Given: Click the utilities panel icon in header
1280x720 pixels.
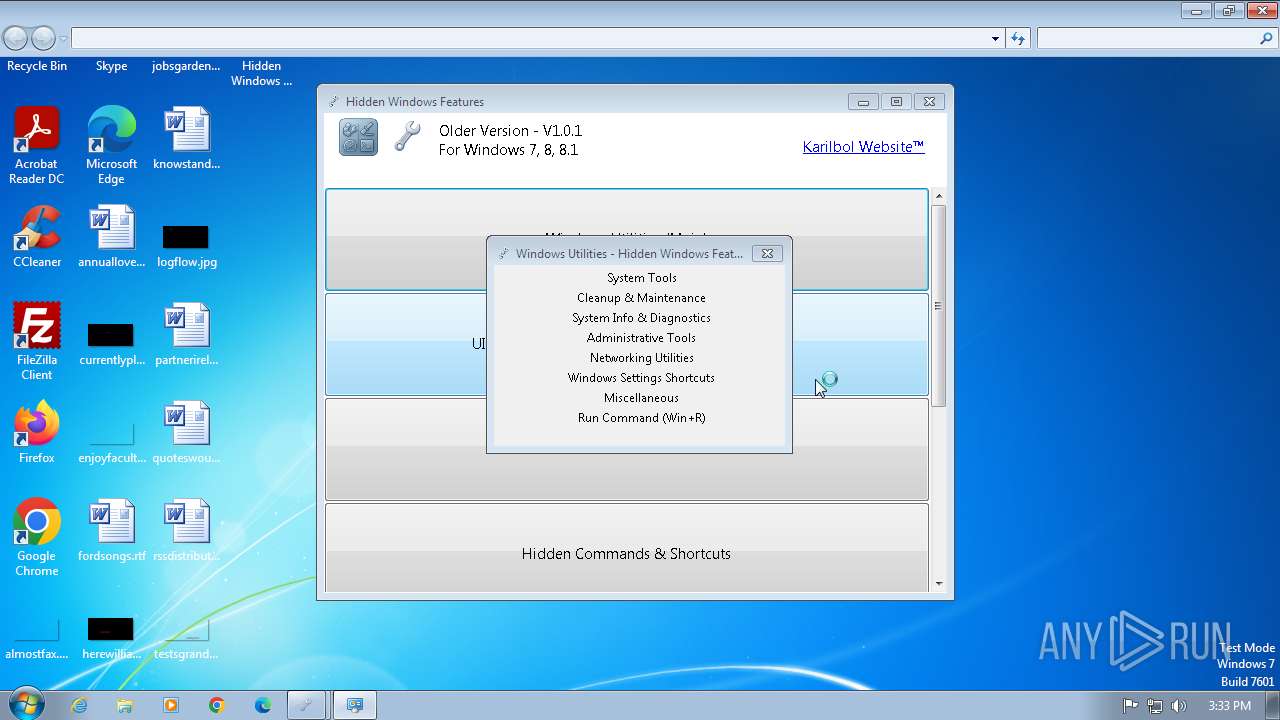Looking at the screenshot, I should click(359, 137).
